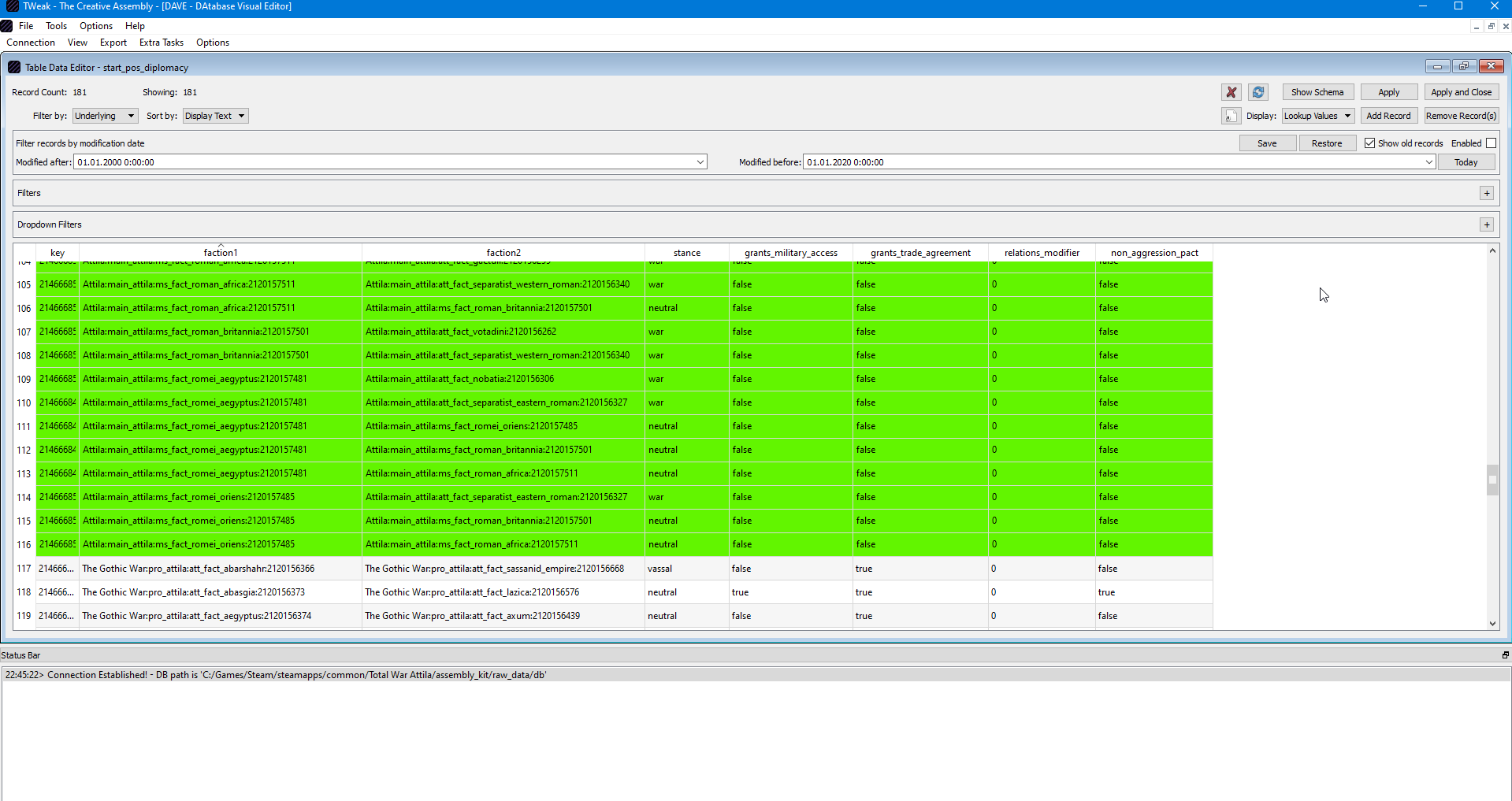Viewport: 1512px width, 801px height.
Task: Minimize the Table Data Editor sub-window
Action: [x=1437, y=67]
